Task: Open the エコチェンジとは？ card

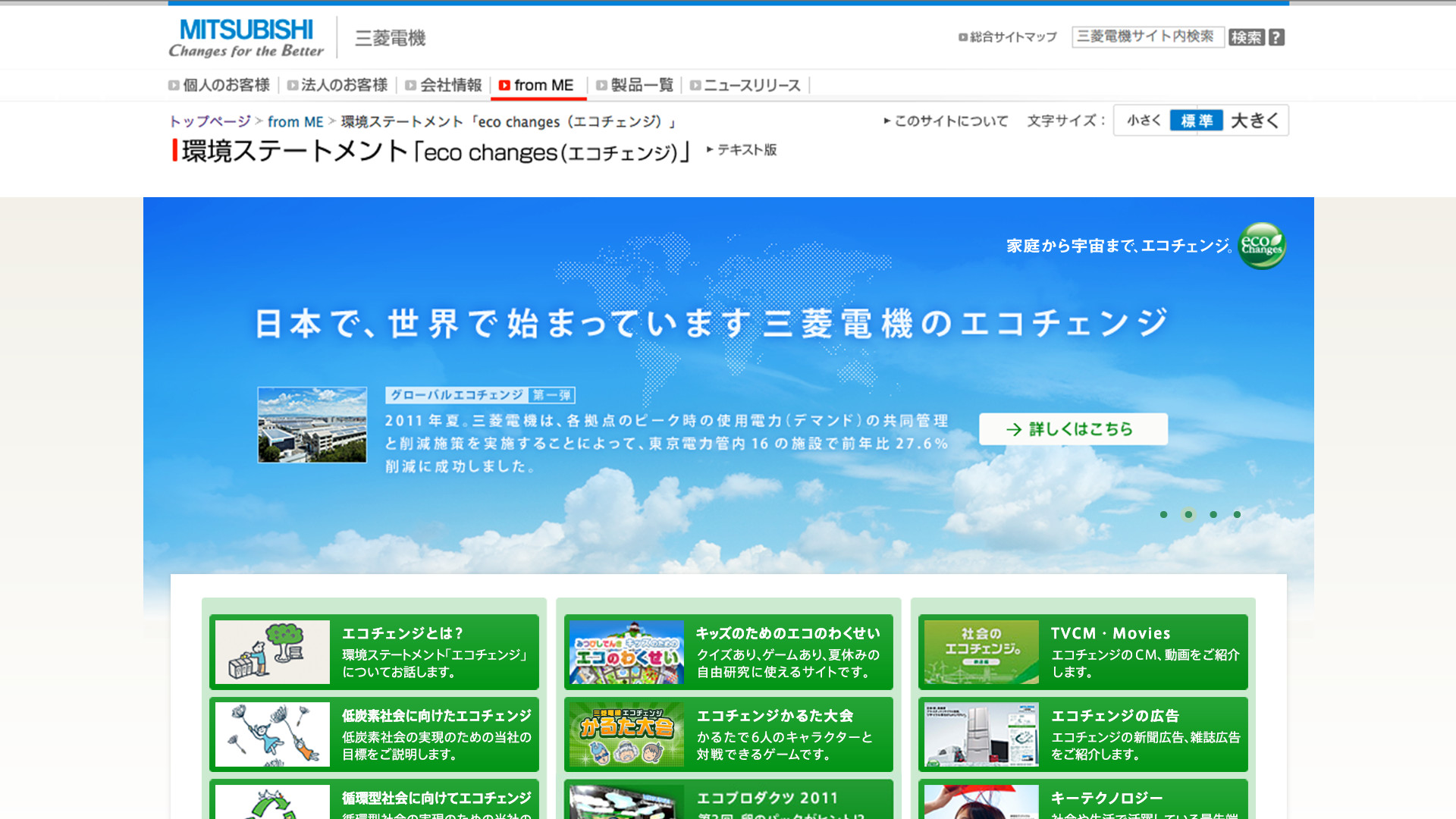Action: pos(374,652)
